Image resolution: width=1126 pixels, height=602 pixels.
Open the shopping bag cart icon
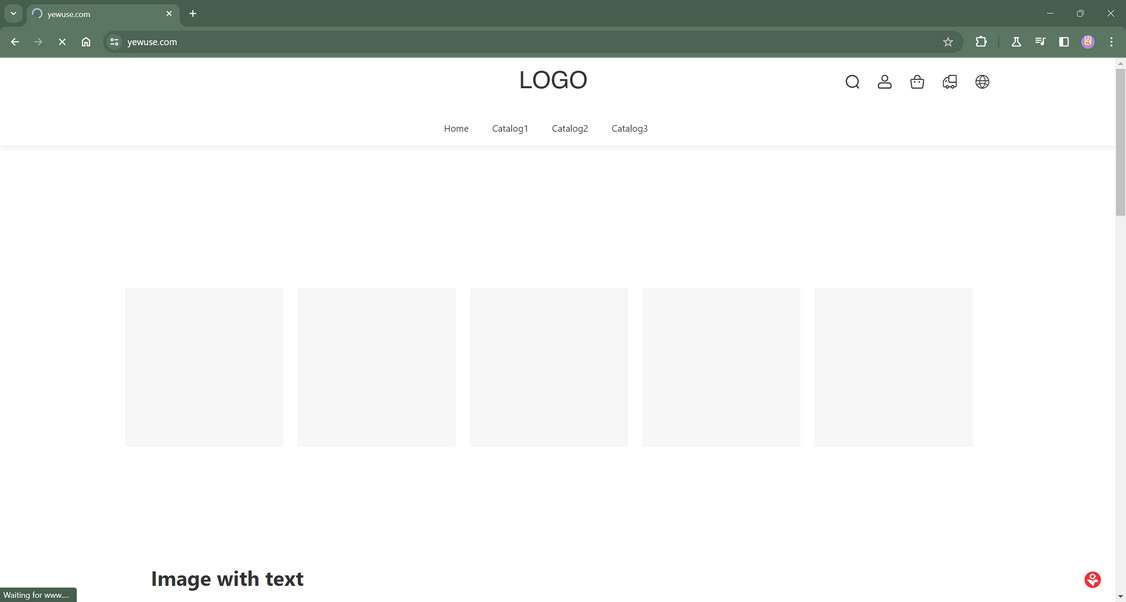point(917,82)
